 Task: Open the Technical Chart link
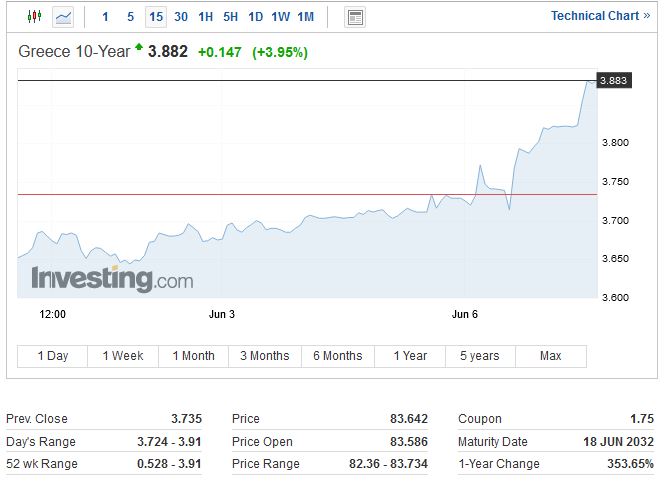pyautogui.click(x=600, y=16)
